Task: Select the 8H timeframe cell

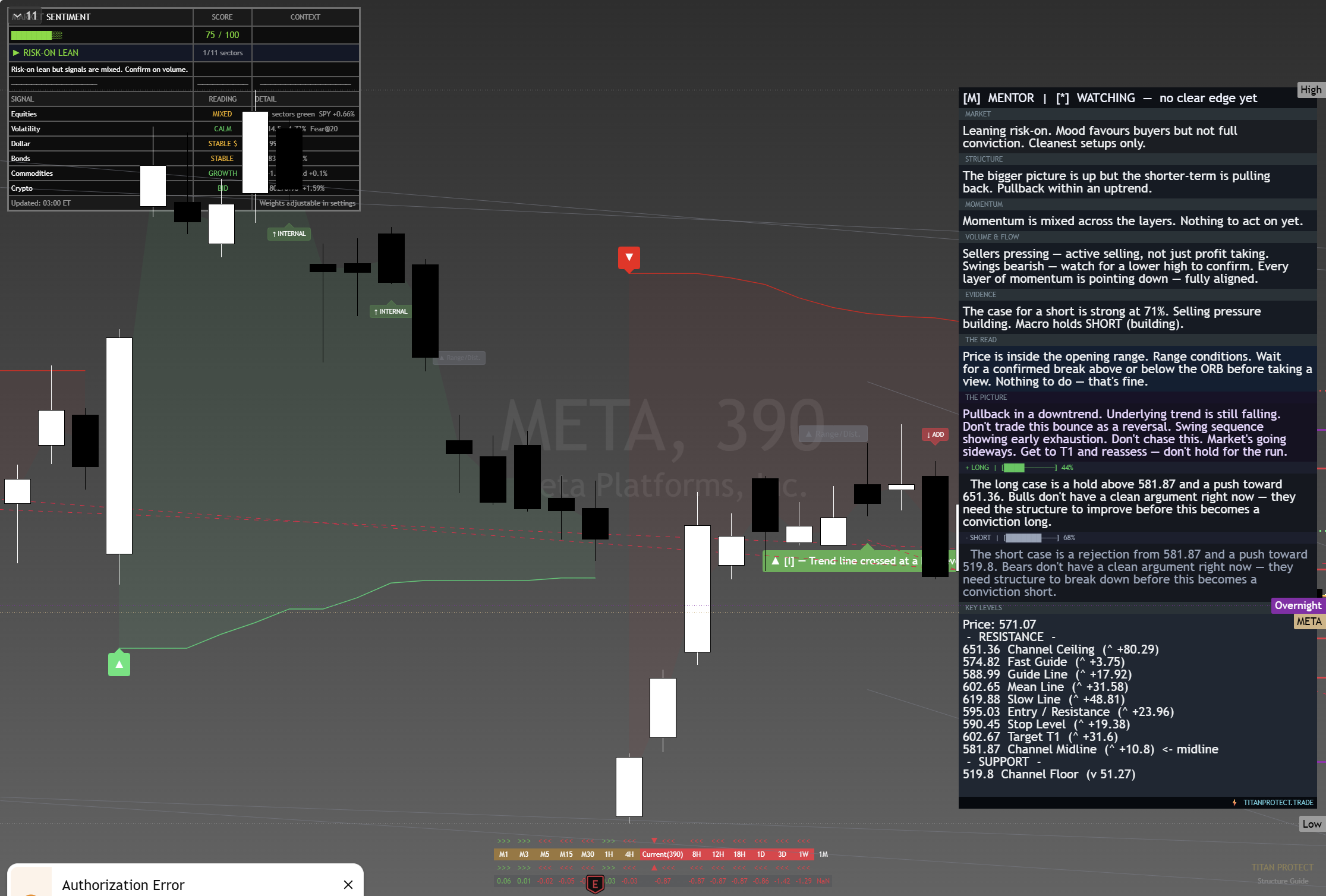Action: pos(697,854)
